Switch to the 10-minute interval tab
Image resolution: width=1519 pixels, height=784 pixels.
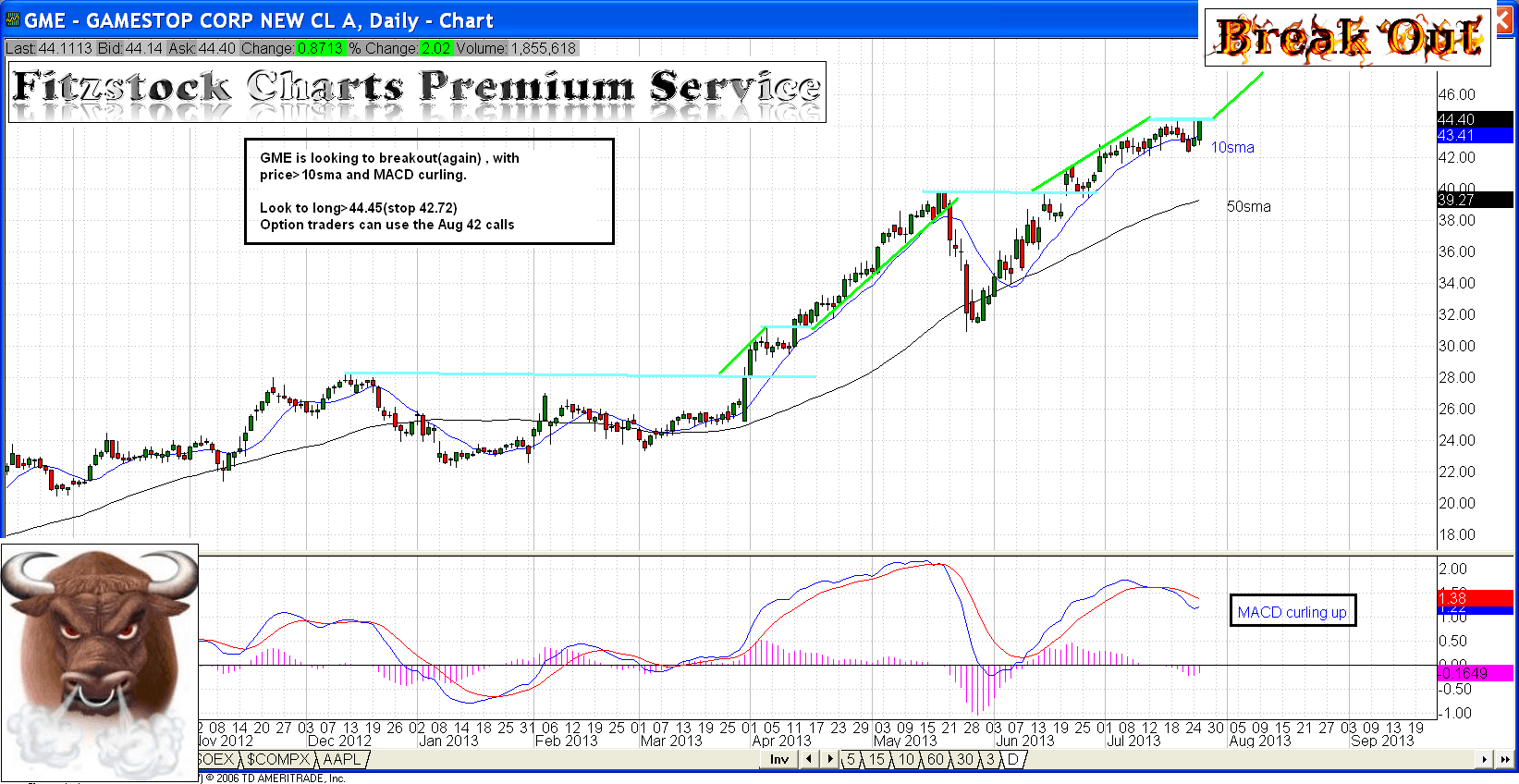(906, 759)
